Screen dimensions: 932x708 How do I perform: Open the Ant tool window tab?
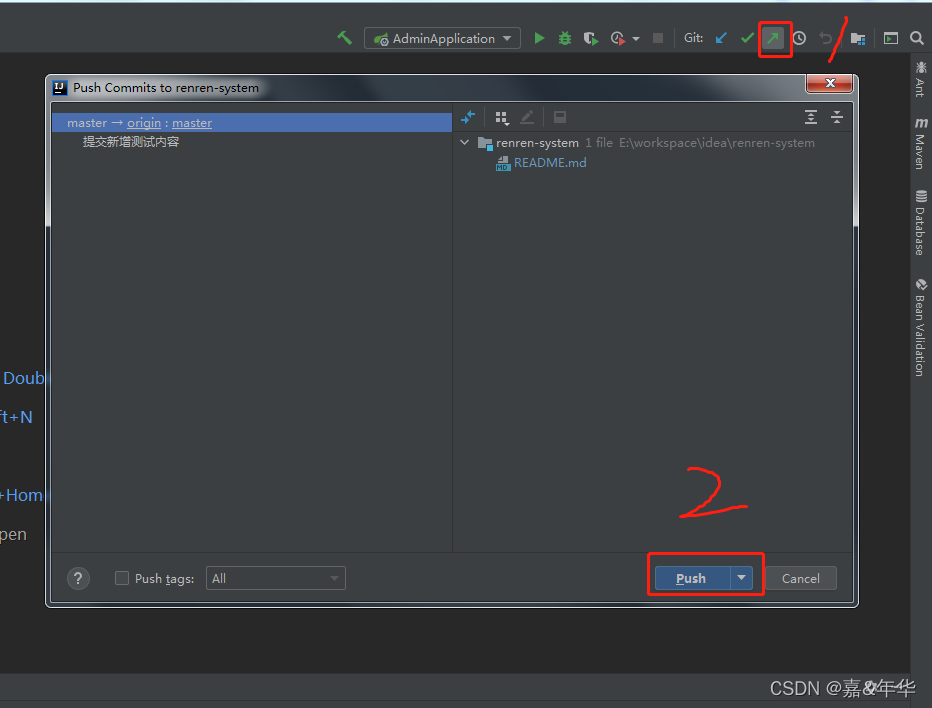(920, 79)
